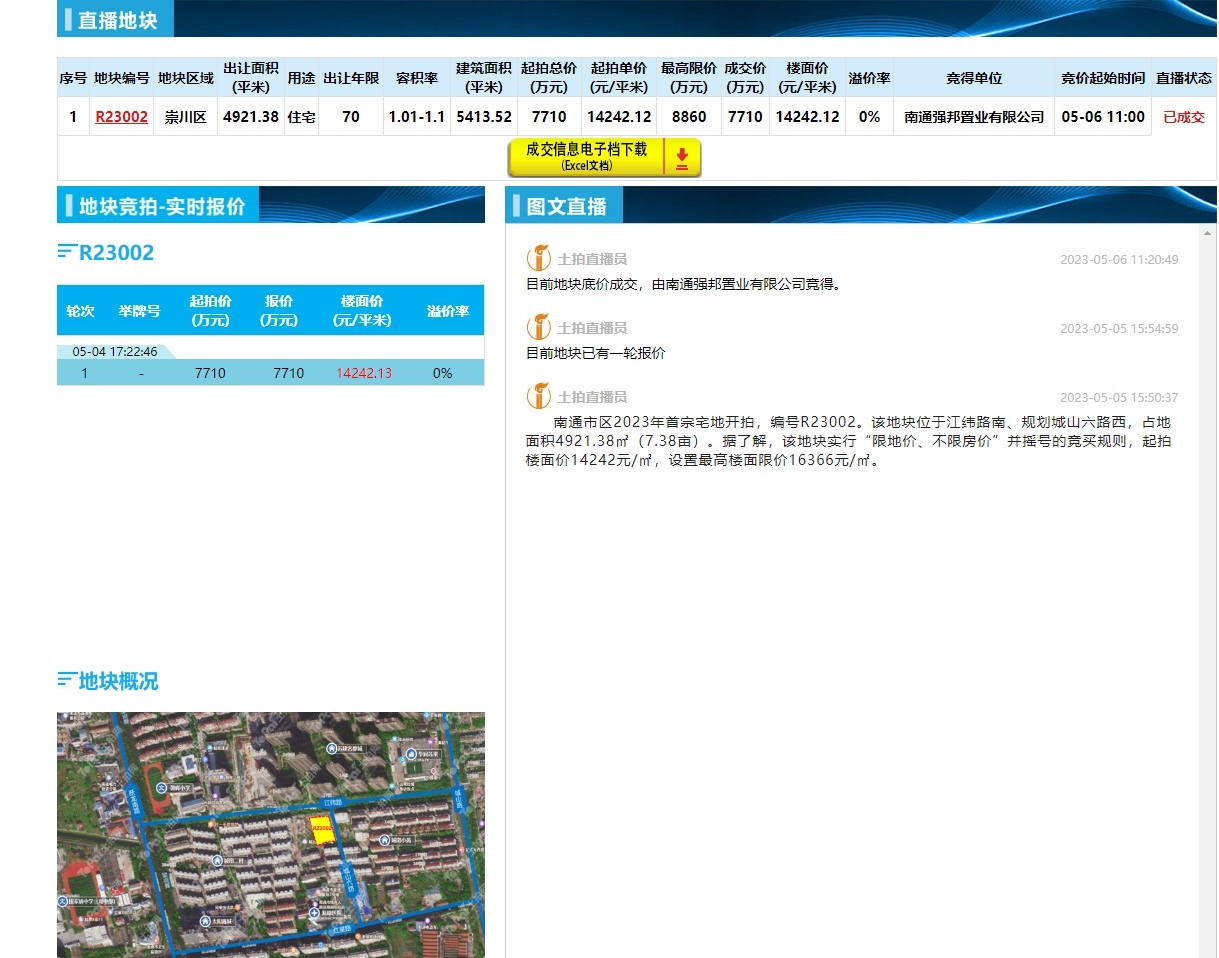1219x958 pixels.
Task: Click list icon beside the blue R23002 heading
Action: [x=66, y=252]
